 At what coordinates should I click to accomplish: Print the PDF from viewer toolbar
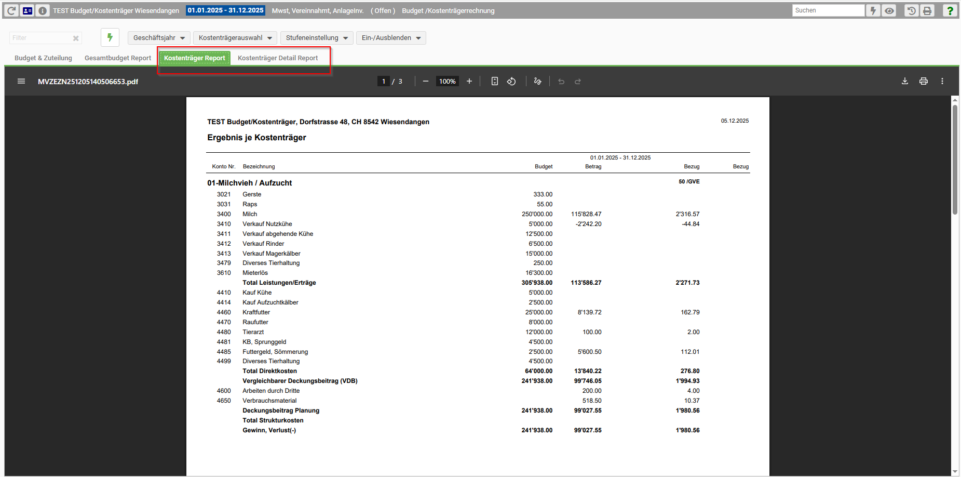[x=923, y=81]
